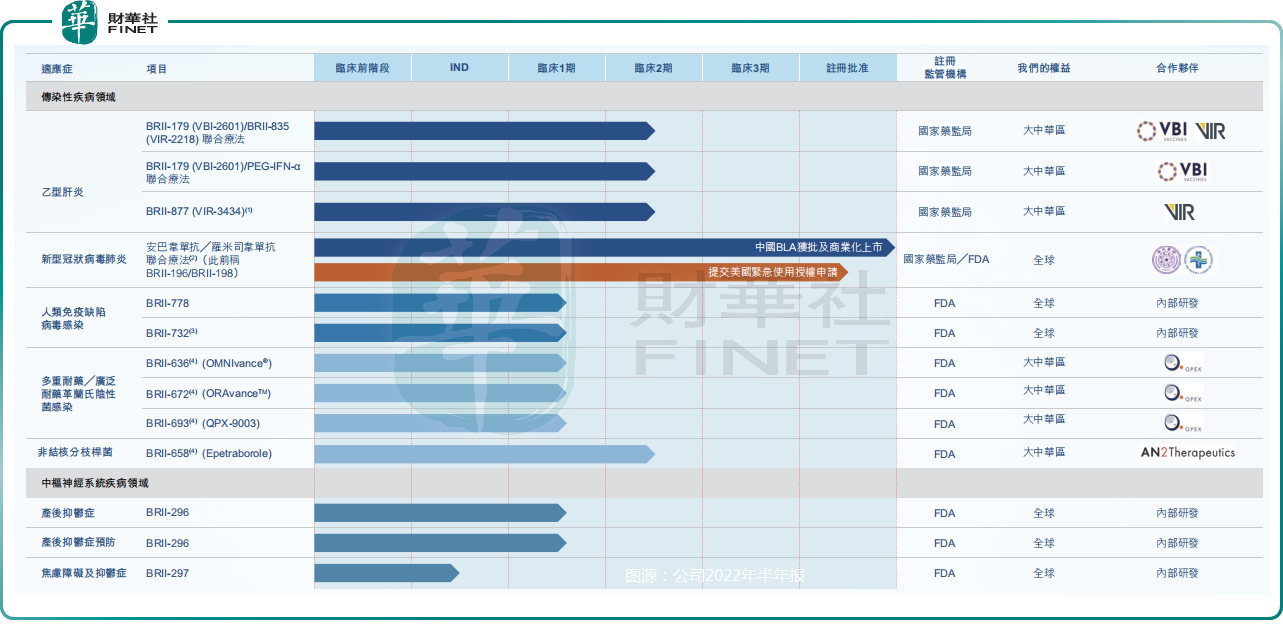1283x640 pixels.
Task: Click the 內部研發 text in the BRII-778 row
Action: coord(1177,303)
